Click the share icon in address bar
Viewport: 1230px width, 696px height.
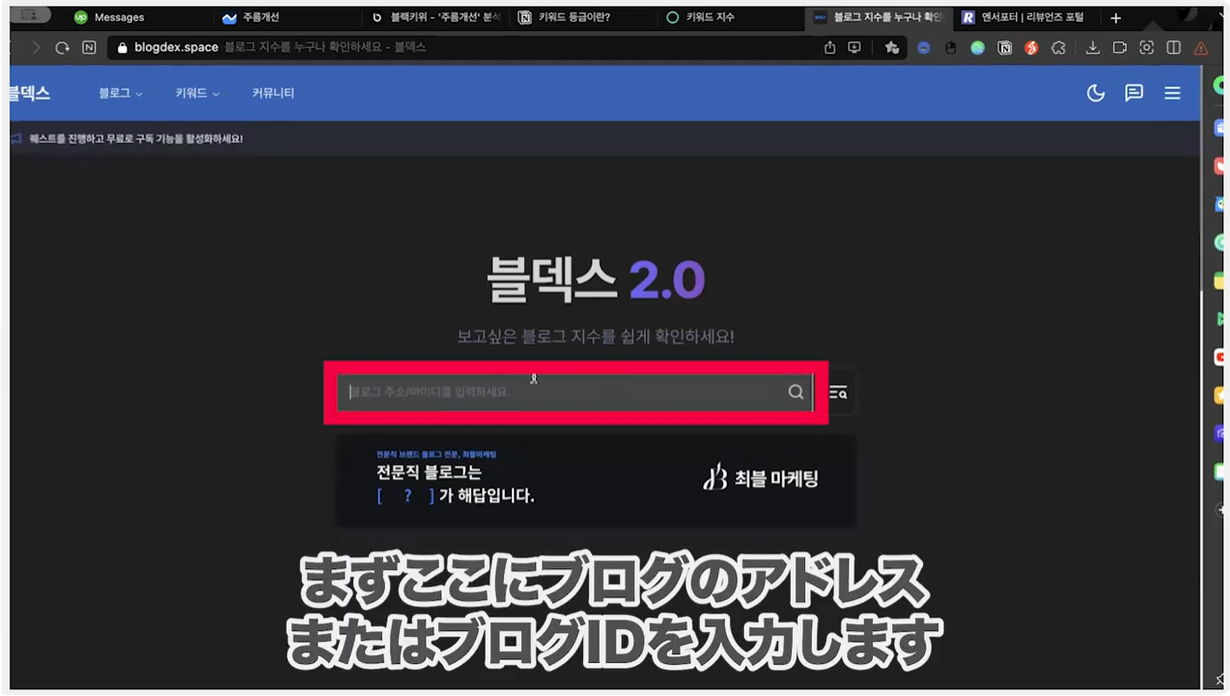tap(829, 48)
